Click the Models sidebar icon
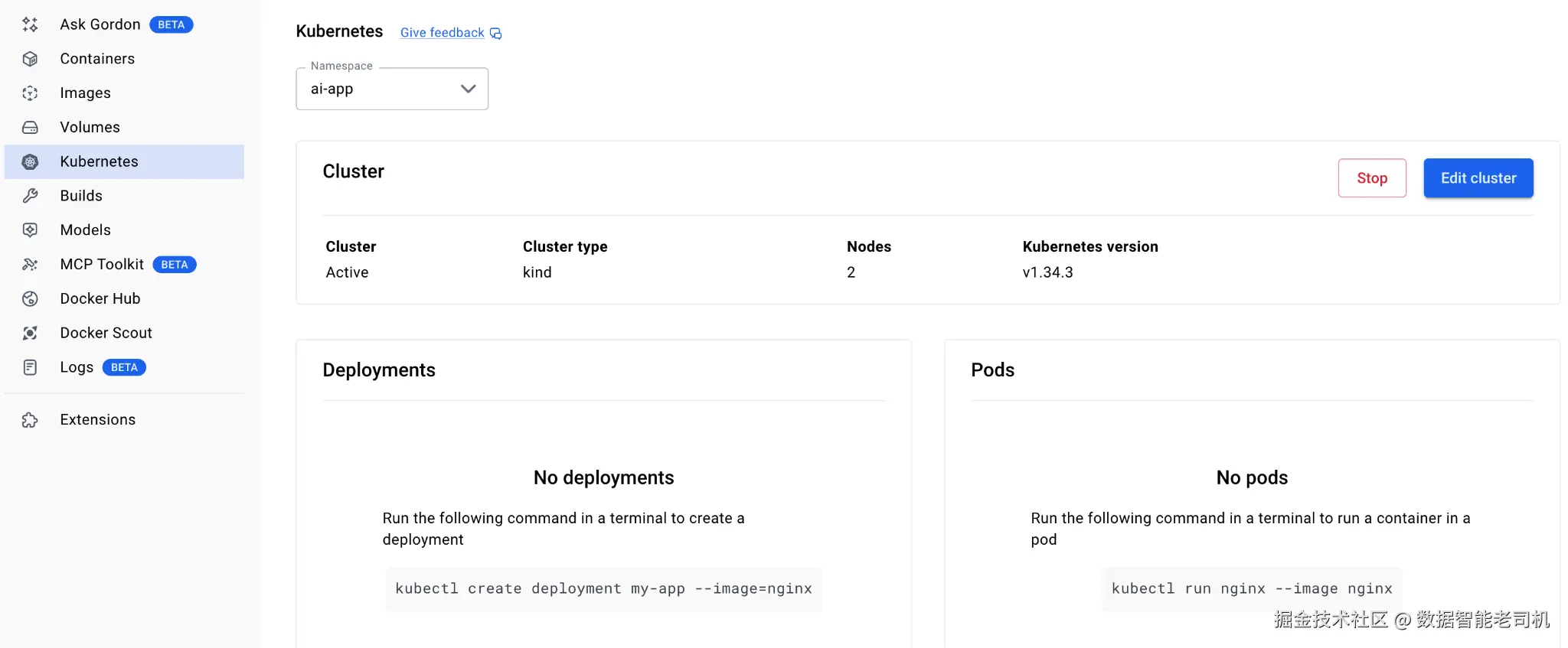The height and width of the screenshot is (648, 1568). click(x=30, y=230)
